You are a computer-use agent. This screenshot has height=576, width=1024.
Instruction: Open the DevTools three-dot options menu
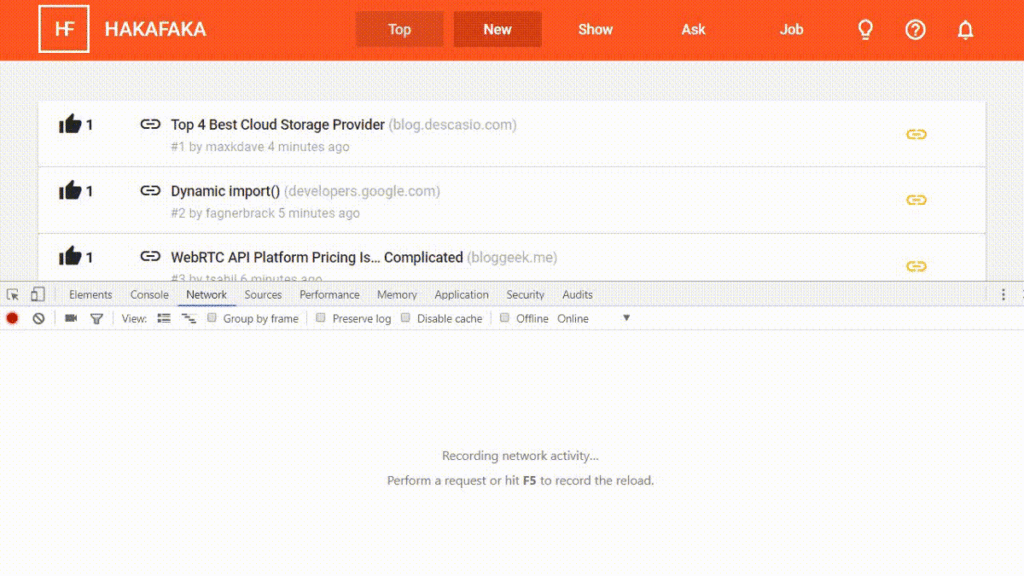click(1003, 294)
